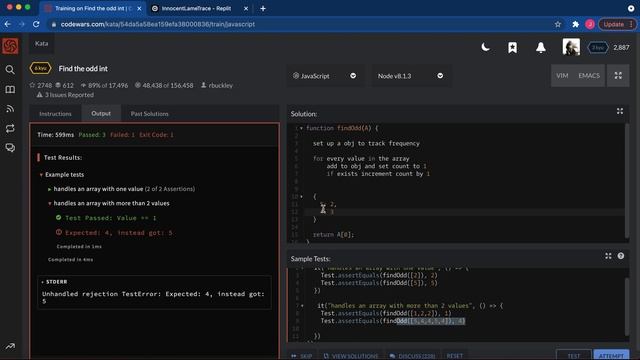Expand 'handles an array with one value' test
Screen dimensions: 640x360
[x=50, y=189]
